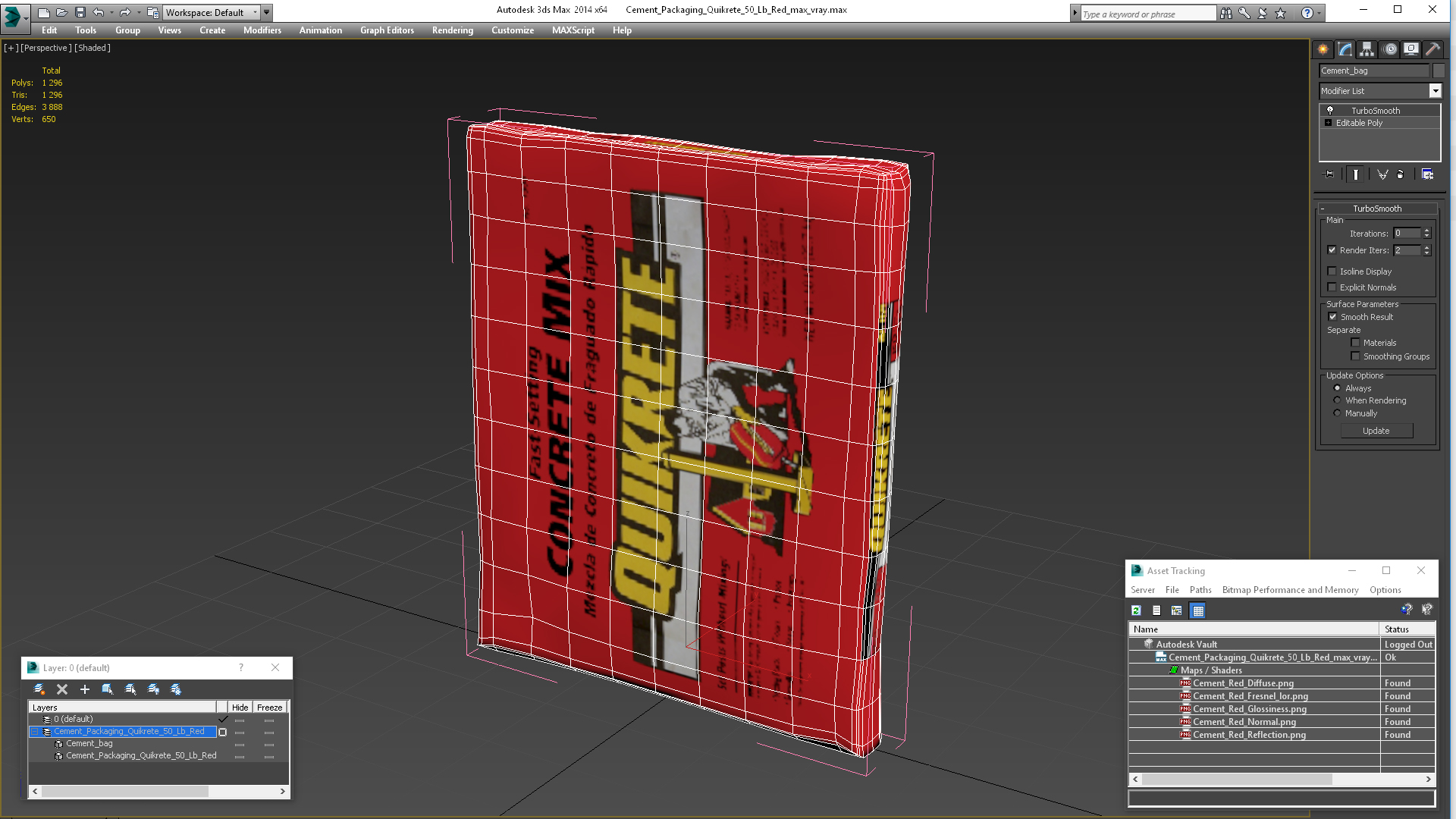Click Asset Tracking horizontal scrollbar
This screenshot has width=1456, height=819.
pyautogui.click(x=1237, y=780)
